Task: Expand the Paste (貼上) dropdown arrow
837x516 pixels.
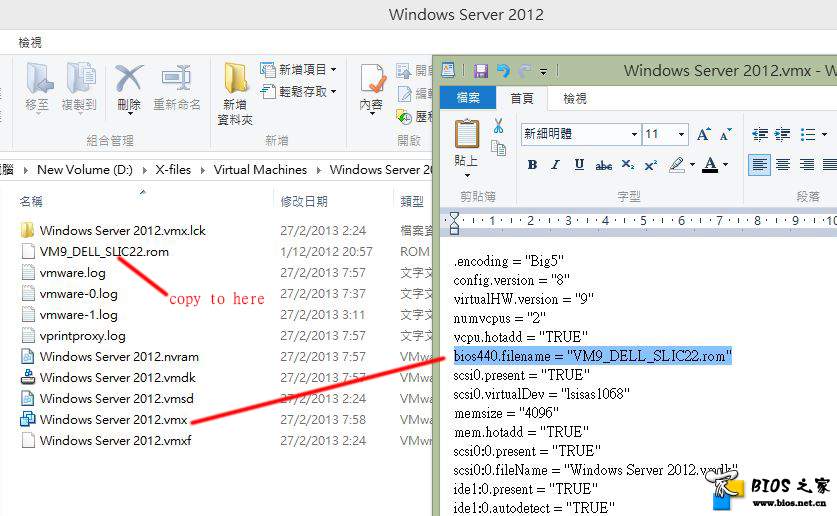Action: click(467, 176)
